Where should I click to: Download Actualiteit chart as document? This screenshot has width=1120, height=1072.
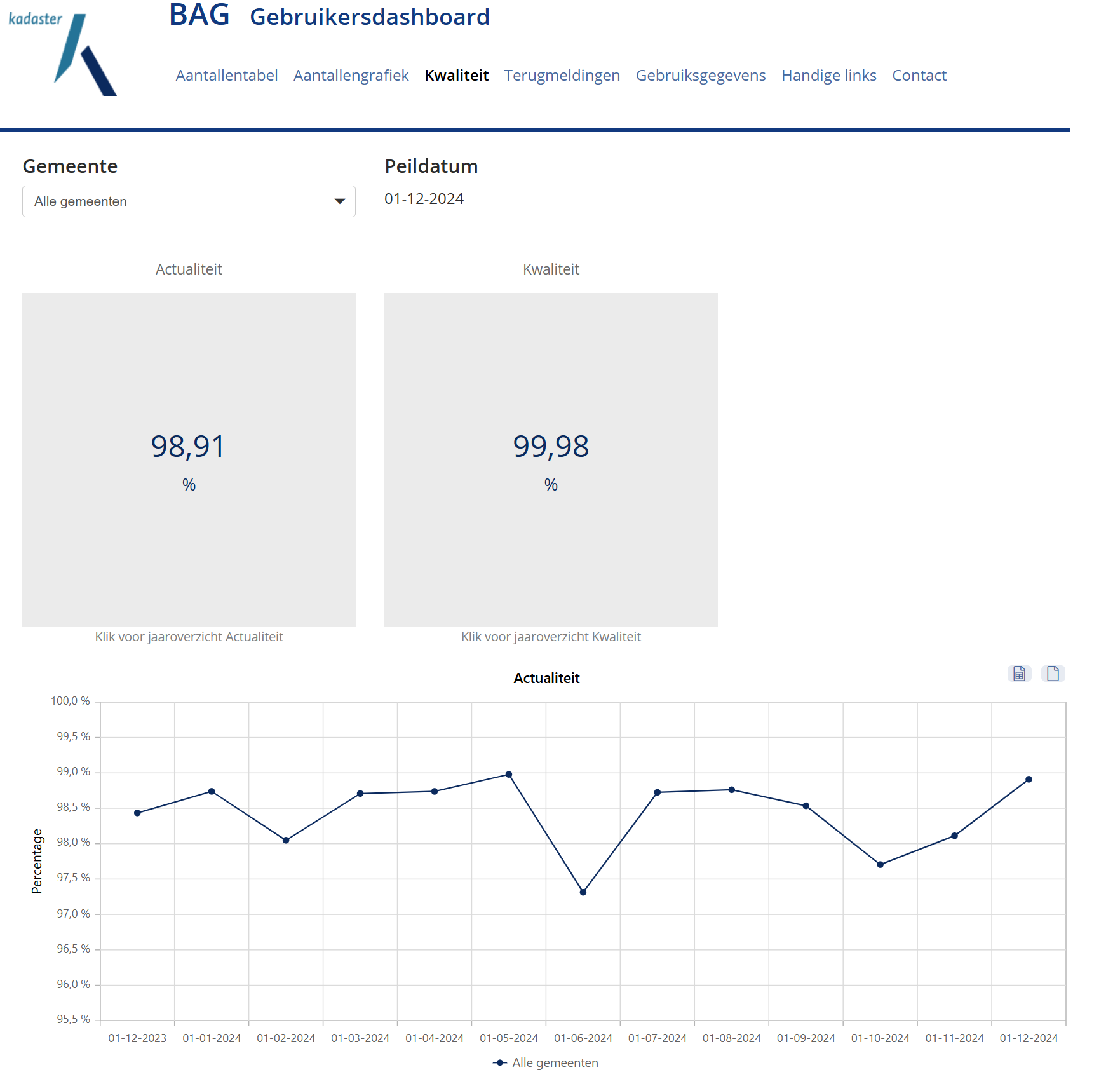tap(1053, 674)
